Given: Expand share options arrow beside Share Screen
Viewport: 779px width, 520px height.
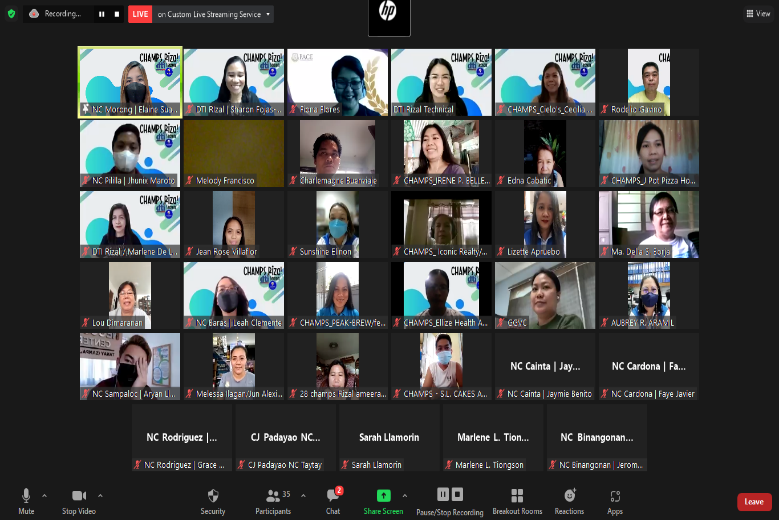Looking at the screenshot, I should pos(405,495).
